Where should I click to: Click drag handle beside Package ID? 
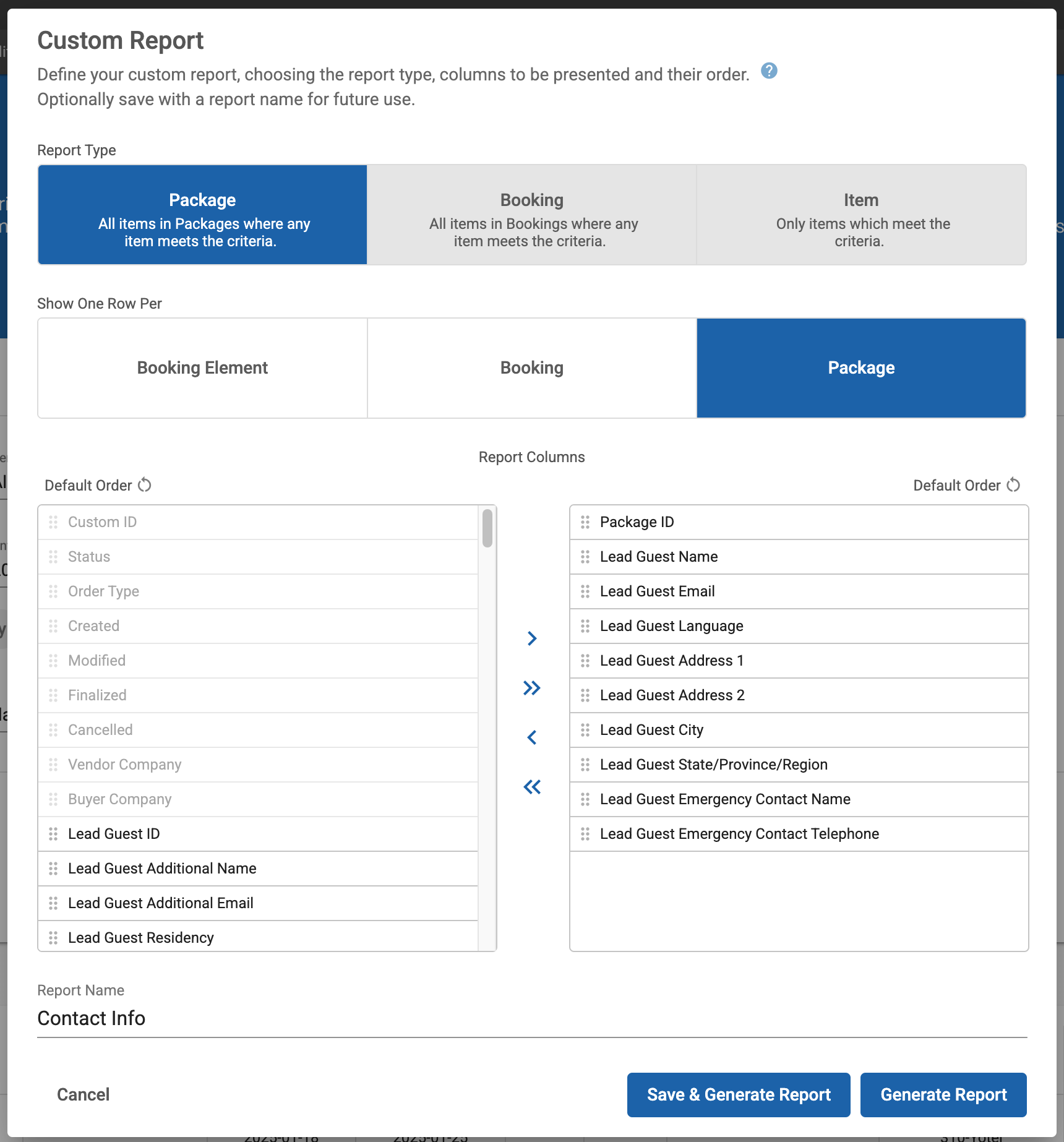click(x=585, y=522)
